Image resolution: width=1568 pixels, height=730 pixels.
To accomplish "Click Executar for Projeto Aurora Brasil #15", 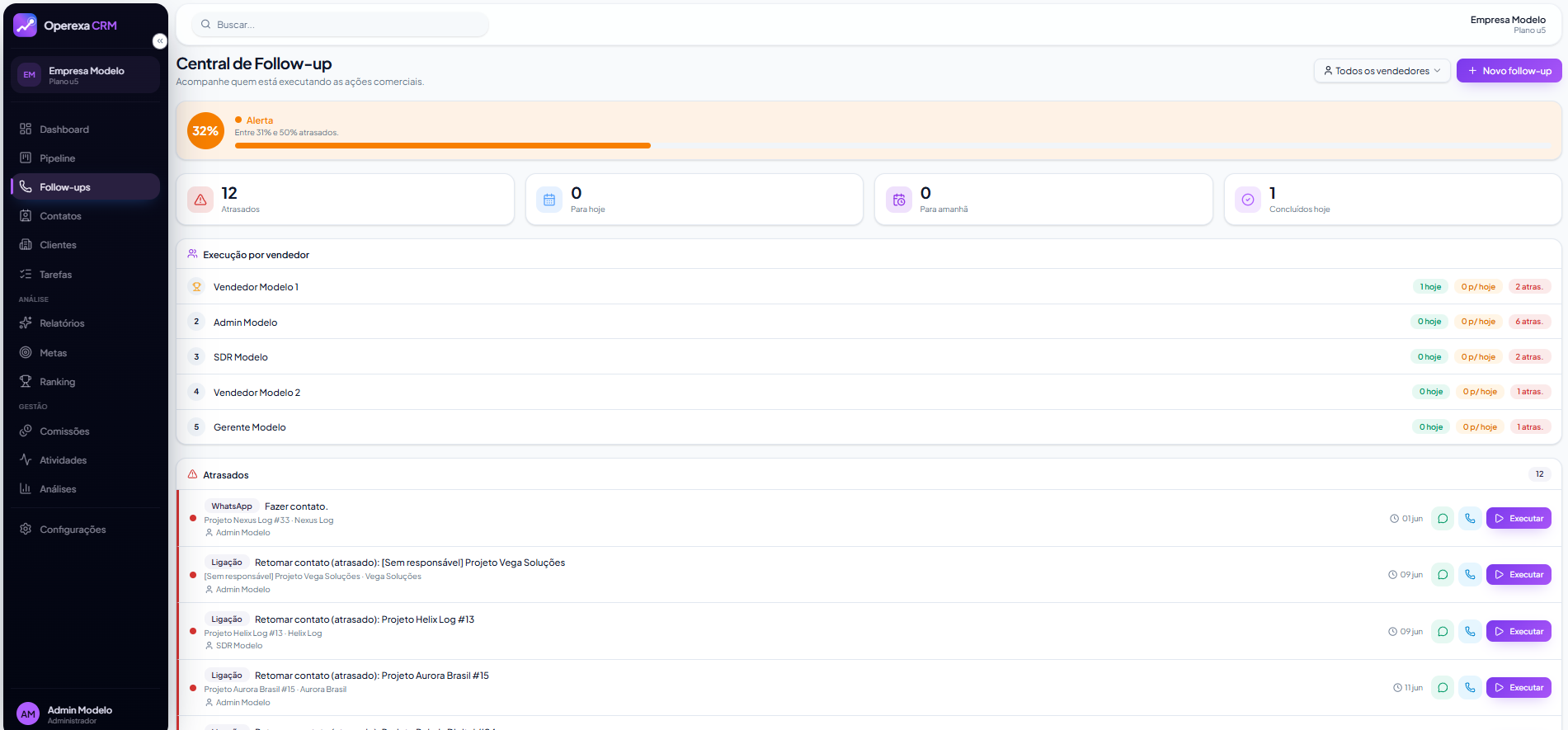I will click(1519, 688).
